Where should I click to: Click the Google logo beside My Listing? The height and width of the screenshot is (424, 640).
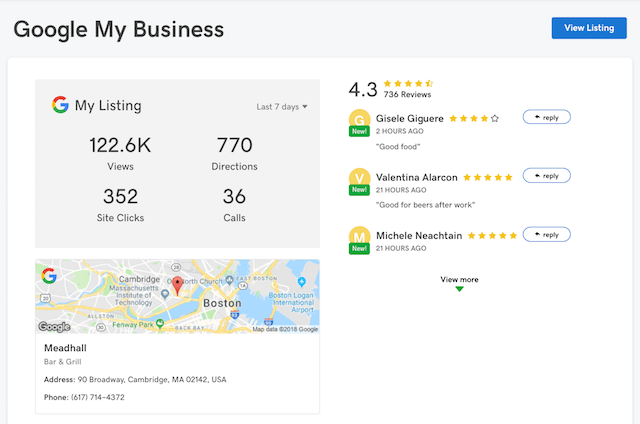(x=60, y=105)
